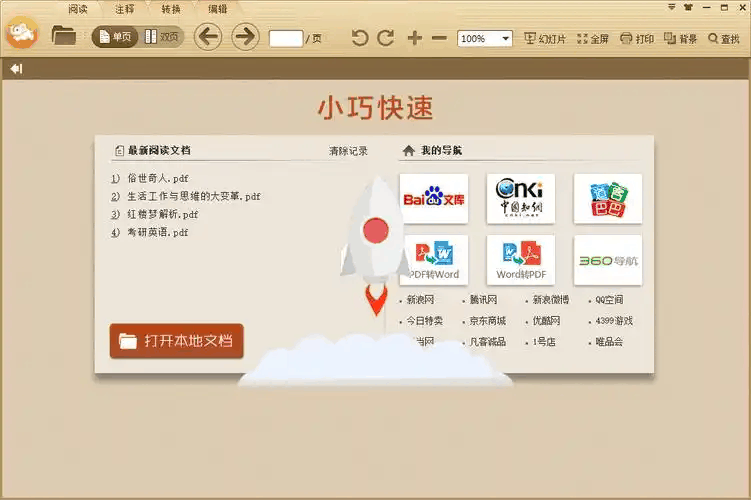This screenshot has width=751, height=500.
Task: Start slideshow with 幻灯片 button
Action: point(545,39)
